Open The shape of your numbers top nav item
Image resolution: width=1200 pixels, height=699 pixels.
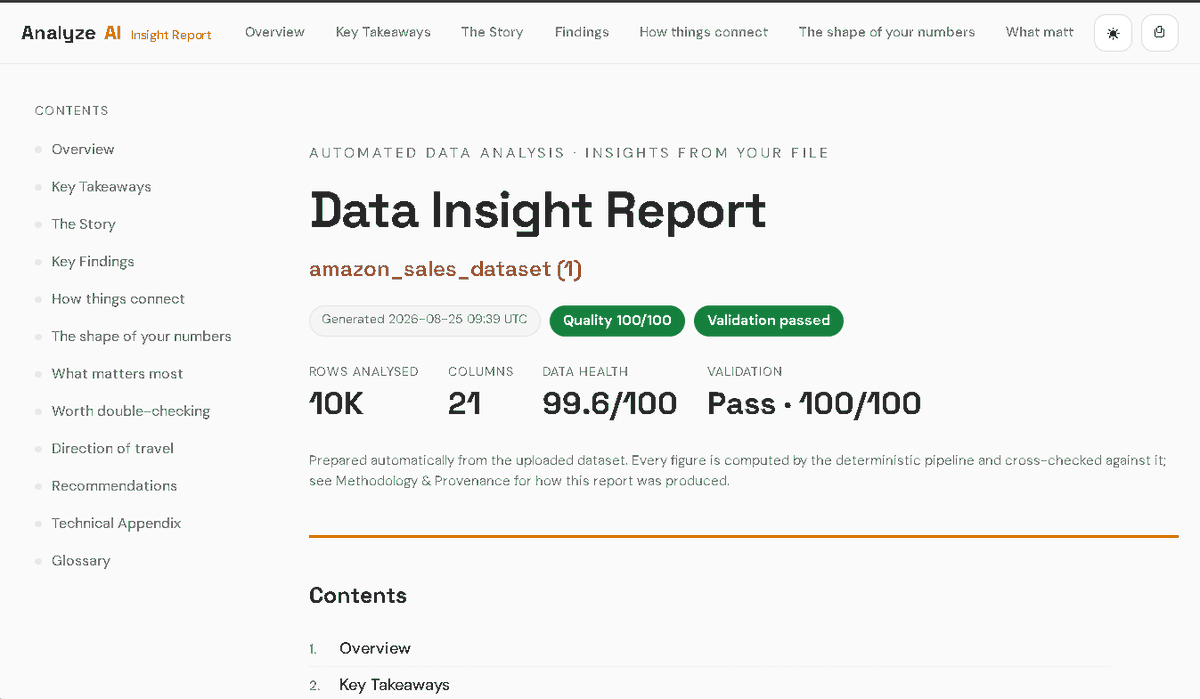point(887,32)
